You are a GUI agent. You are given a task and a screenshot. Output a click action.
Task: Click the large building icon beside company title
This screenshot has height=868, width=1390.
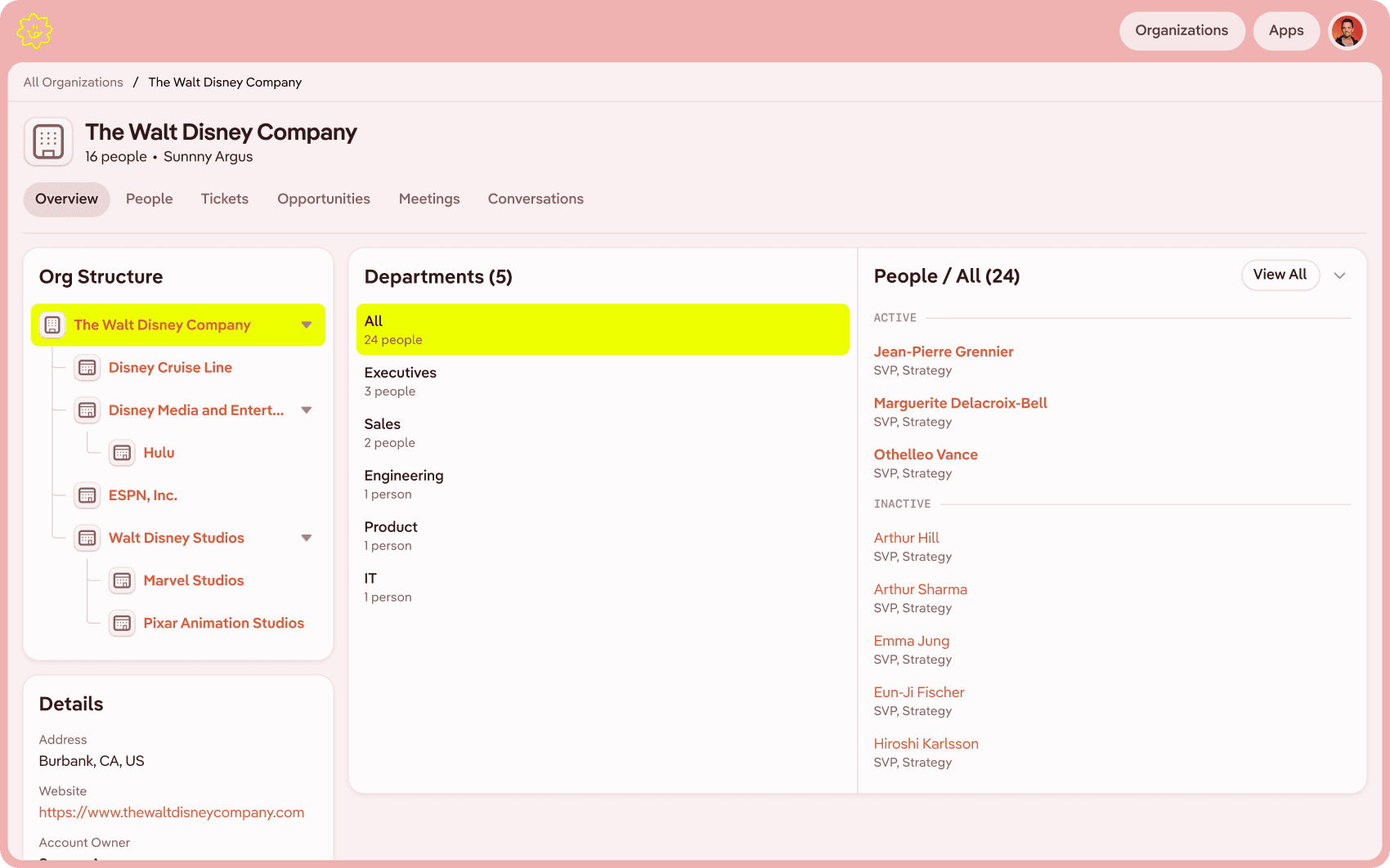pos(48,141)
